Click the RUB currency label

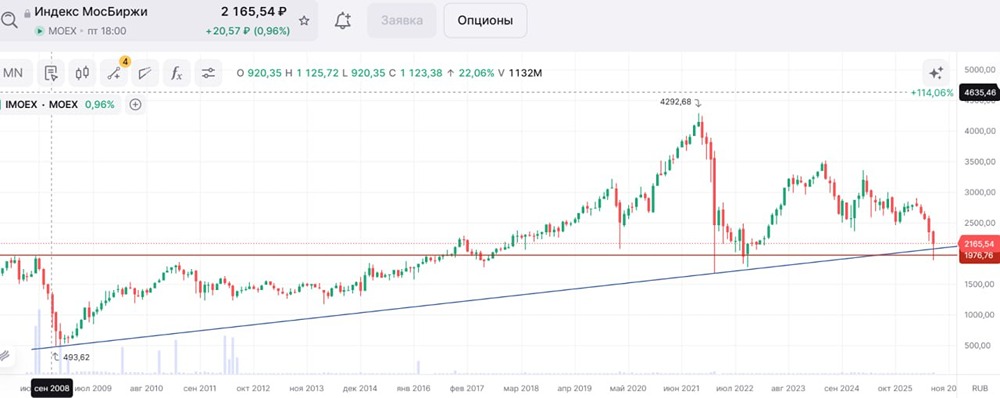980,388
